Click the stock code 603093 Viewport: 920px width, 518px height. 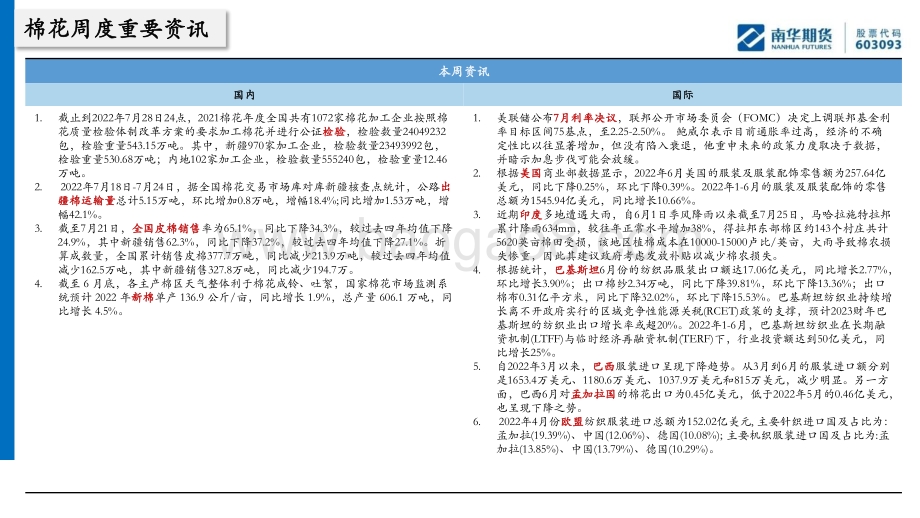point(878,45)
